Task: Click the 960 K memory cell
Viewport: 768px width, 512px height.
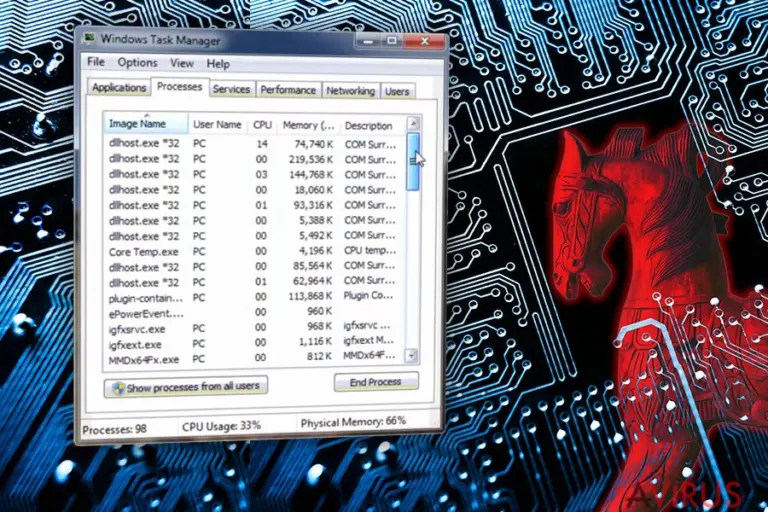Action: [319, 311]
